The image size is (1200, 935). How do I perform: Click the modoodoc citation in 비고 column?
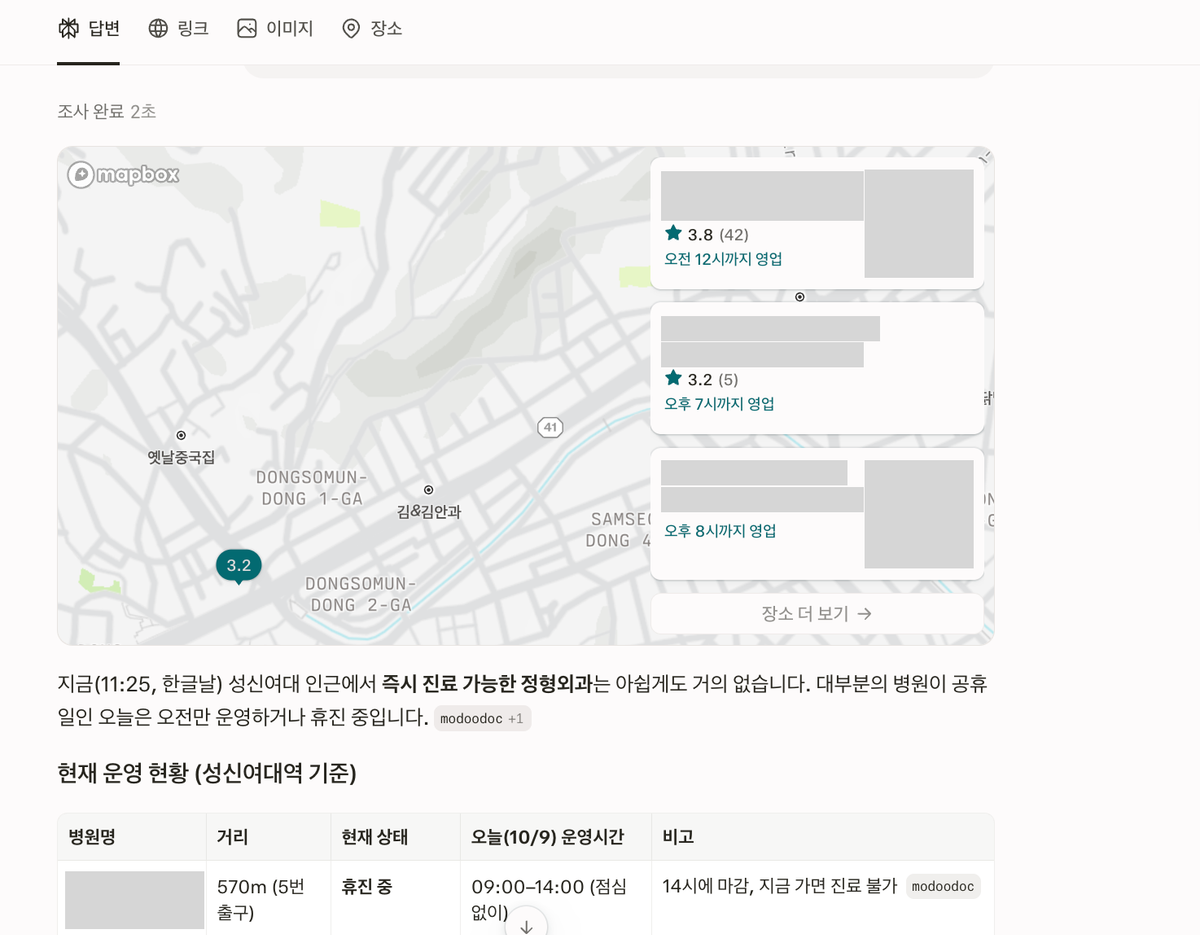943,886
